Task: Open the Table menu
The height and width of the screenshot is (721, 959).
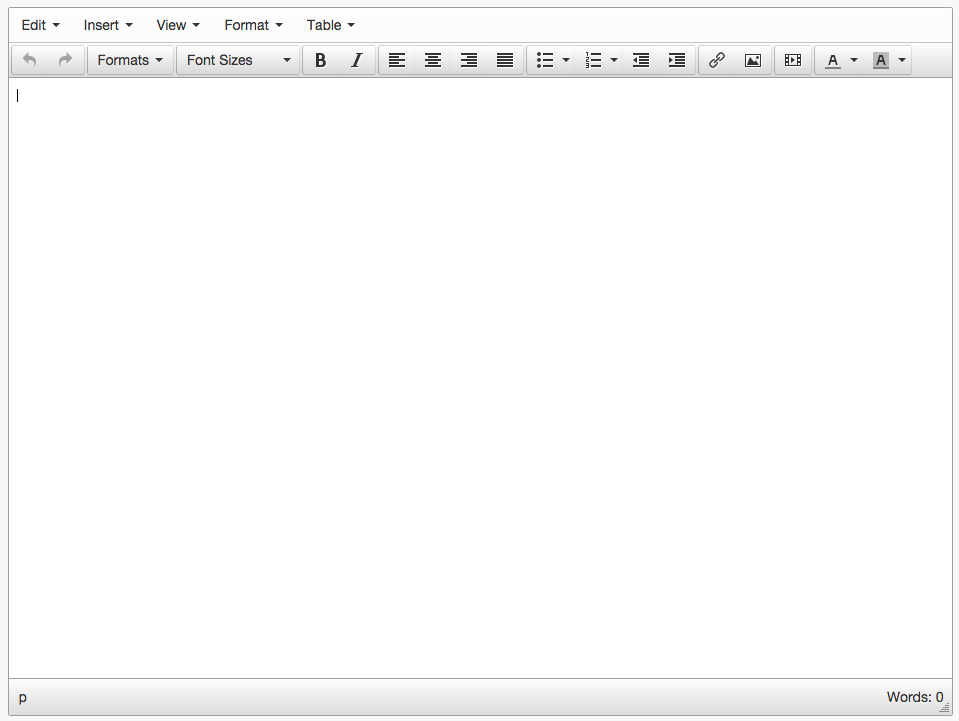Action: [x=330, y=25]
